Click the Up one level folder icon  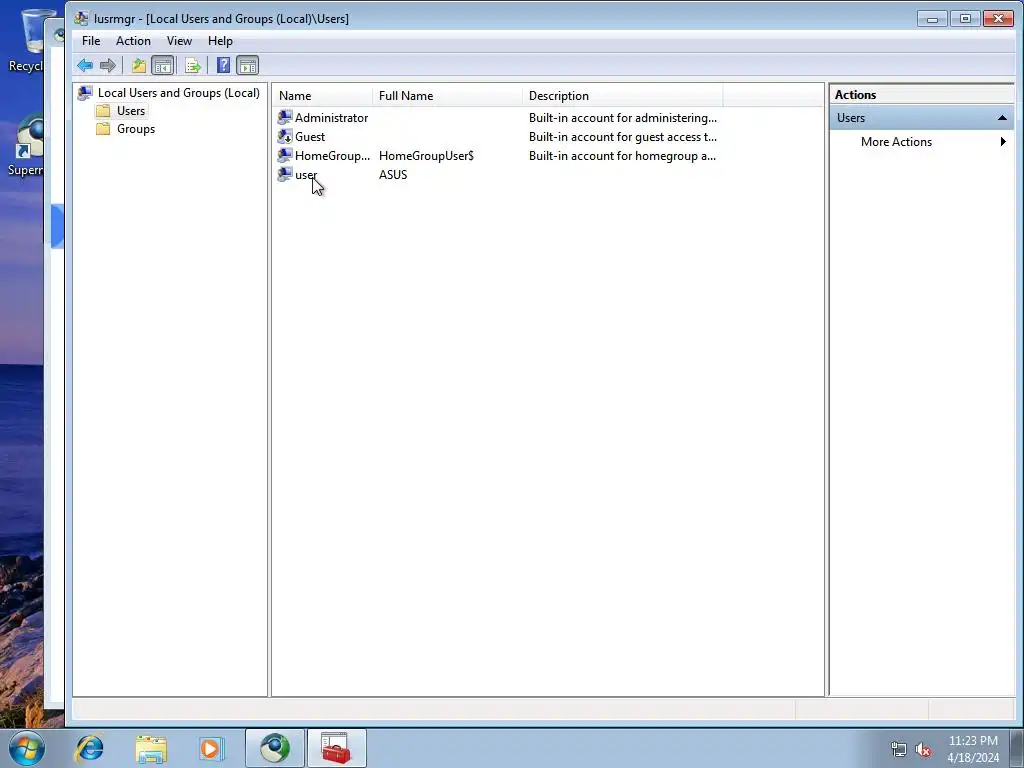point(138,65)
